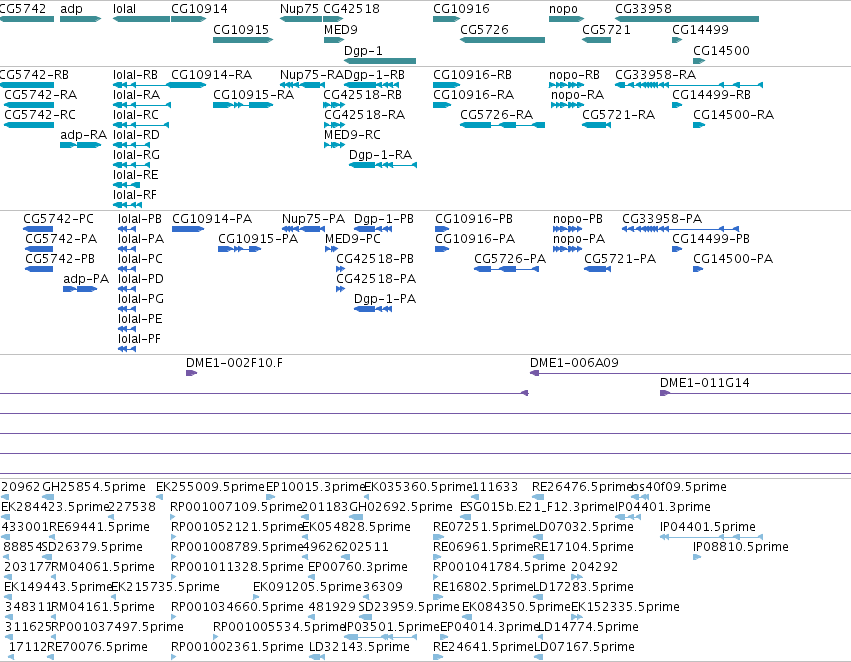Select the nopo-PA protein glyph

pos(567,249)
